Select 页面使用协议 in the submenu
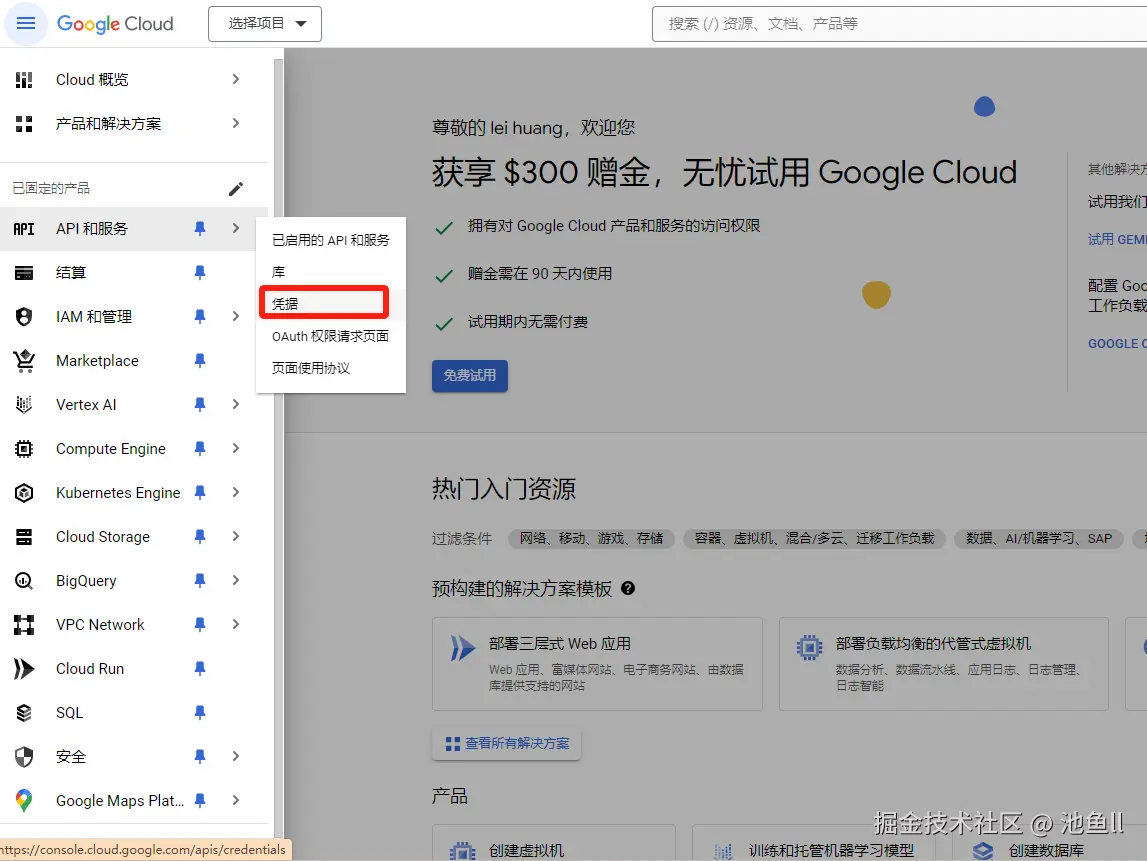The width and height of the screenshot is (1147, 861). pos(331,368)
